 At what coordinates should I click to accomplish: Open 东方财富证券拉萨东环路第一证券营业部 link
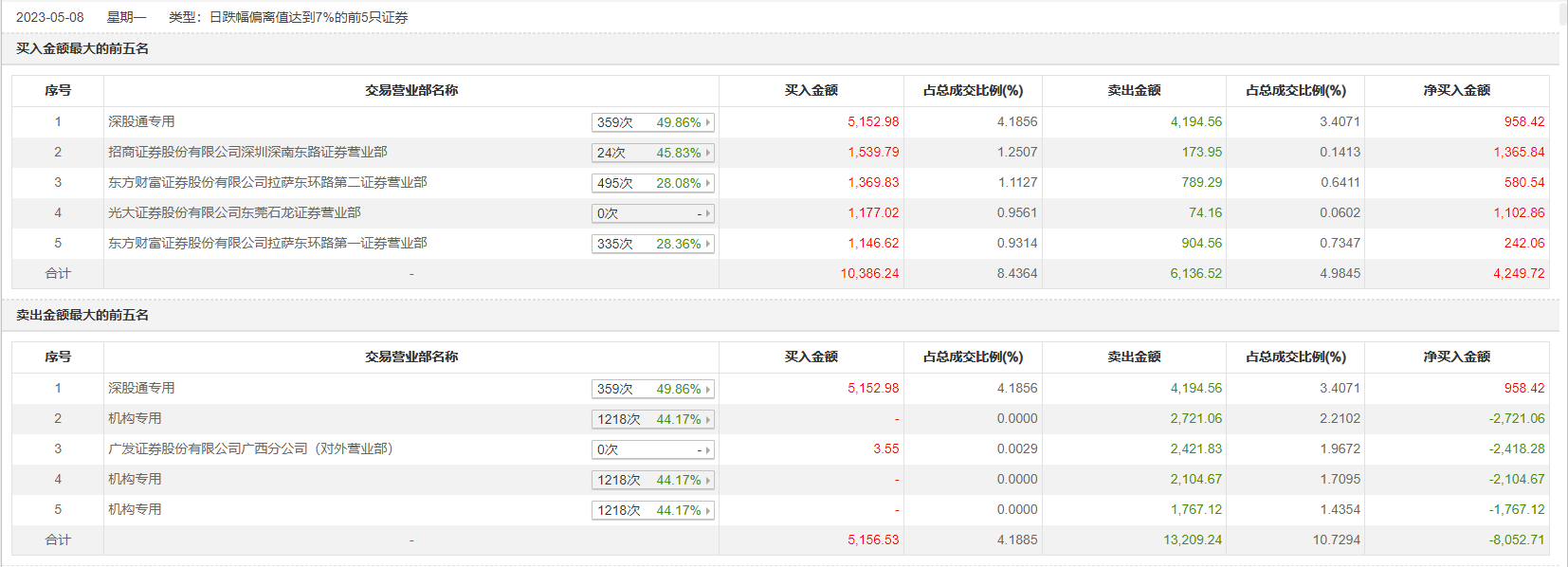(x=267, y=243)
